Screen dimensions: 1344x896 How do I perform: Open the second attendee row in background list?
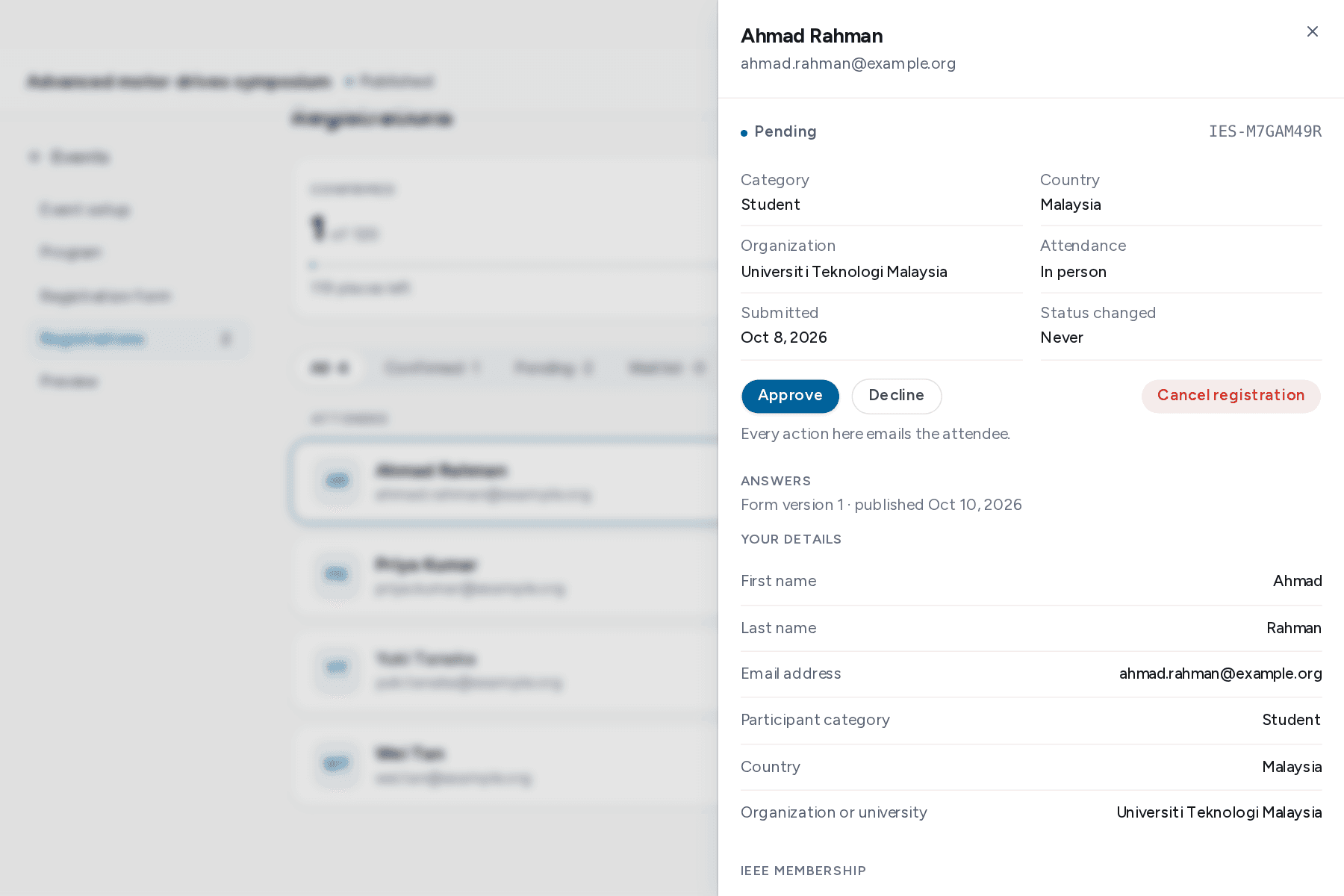[x=505, y=576]
